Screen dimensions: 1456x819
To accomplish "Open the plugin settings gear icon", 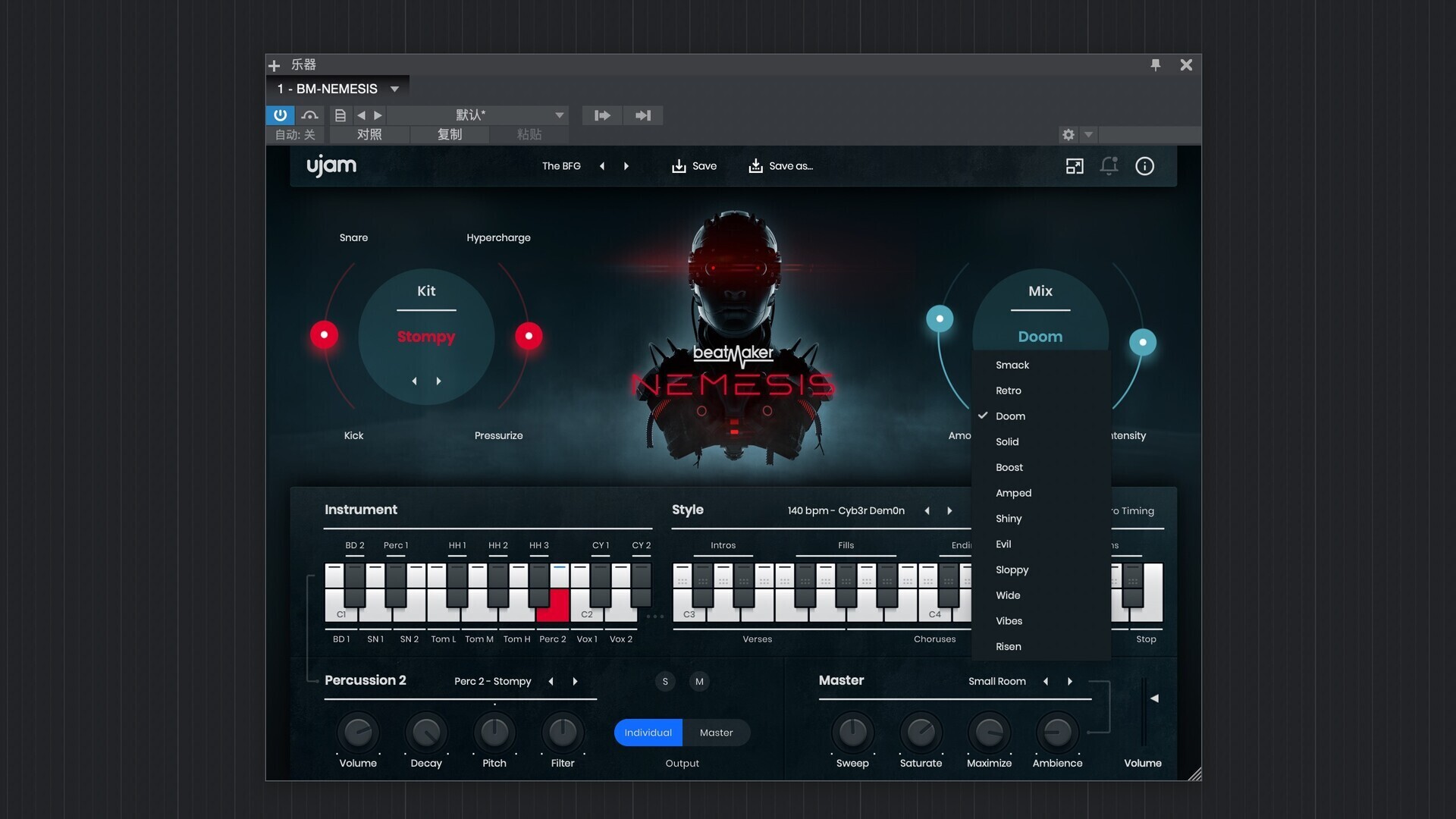I will click(1068, 134).
